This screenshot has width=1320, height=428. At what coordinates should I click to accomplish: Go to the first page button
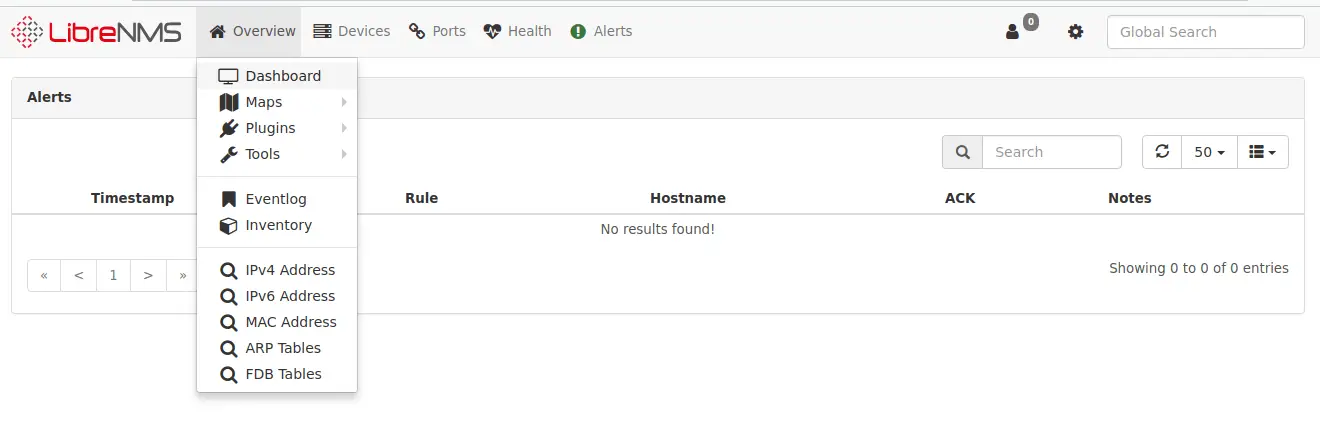tap(44, 275)
